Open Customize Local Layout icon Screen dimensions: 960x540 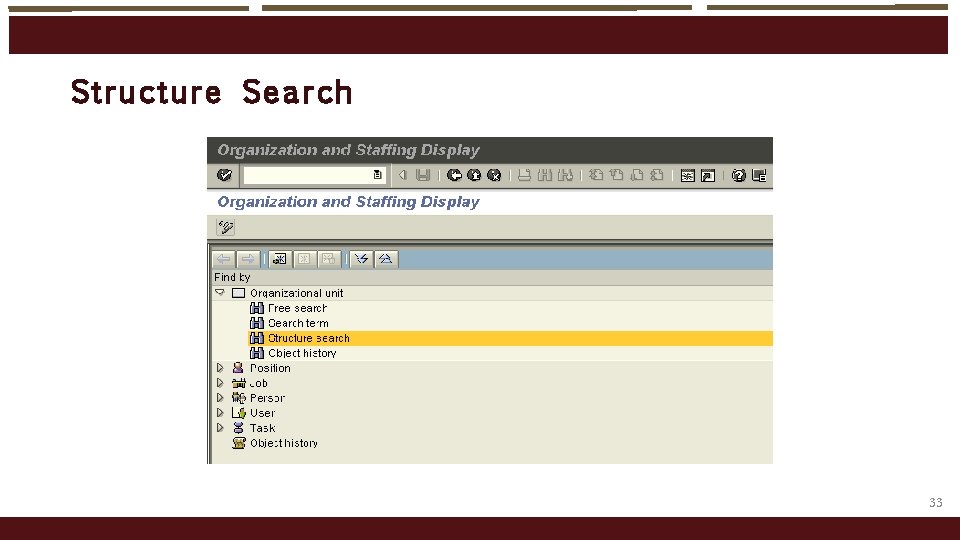click(759, 176)
